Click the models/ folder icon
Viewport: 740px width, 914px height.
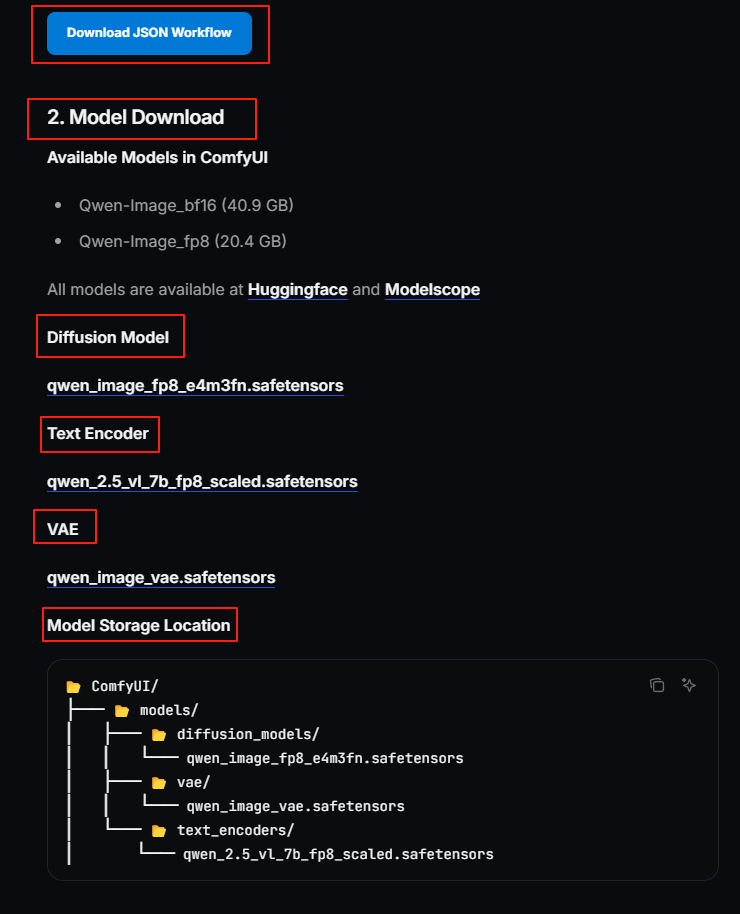121,711
